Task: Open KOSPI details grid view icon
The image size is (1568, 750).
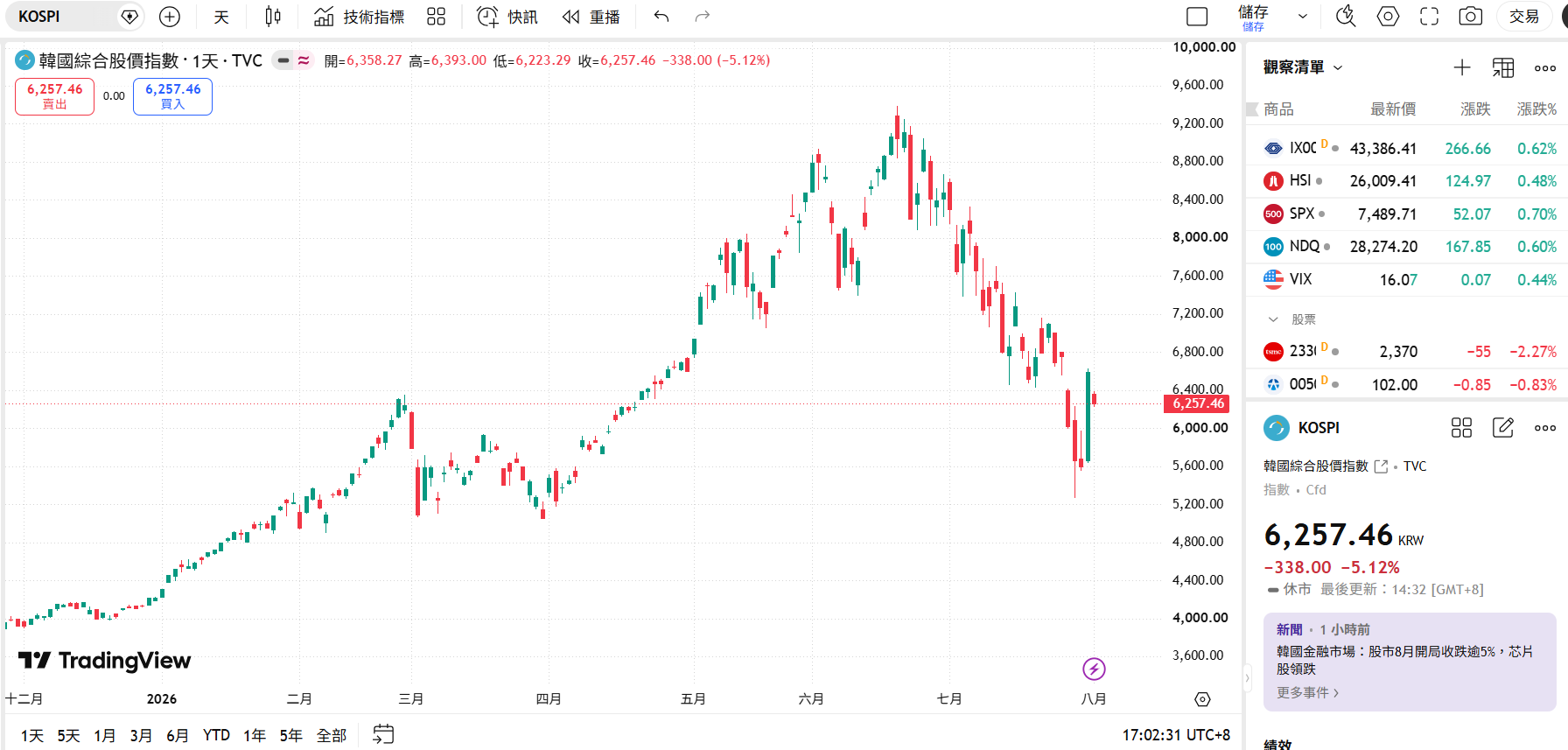Action: [1461, 428]
